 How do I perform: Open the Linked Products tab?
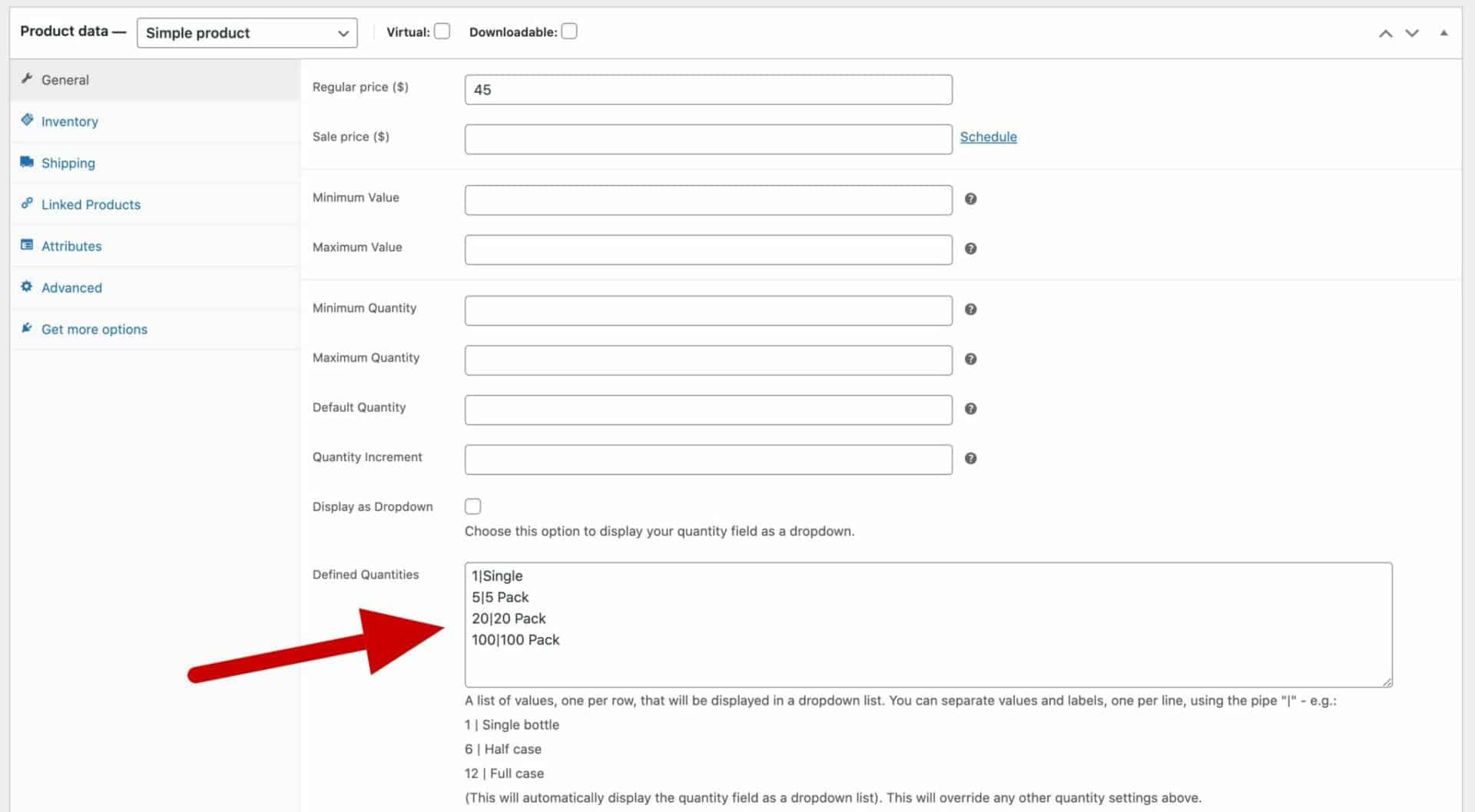[154, 204]
